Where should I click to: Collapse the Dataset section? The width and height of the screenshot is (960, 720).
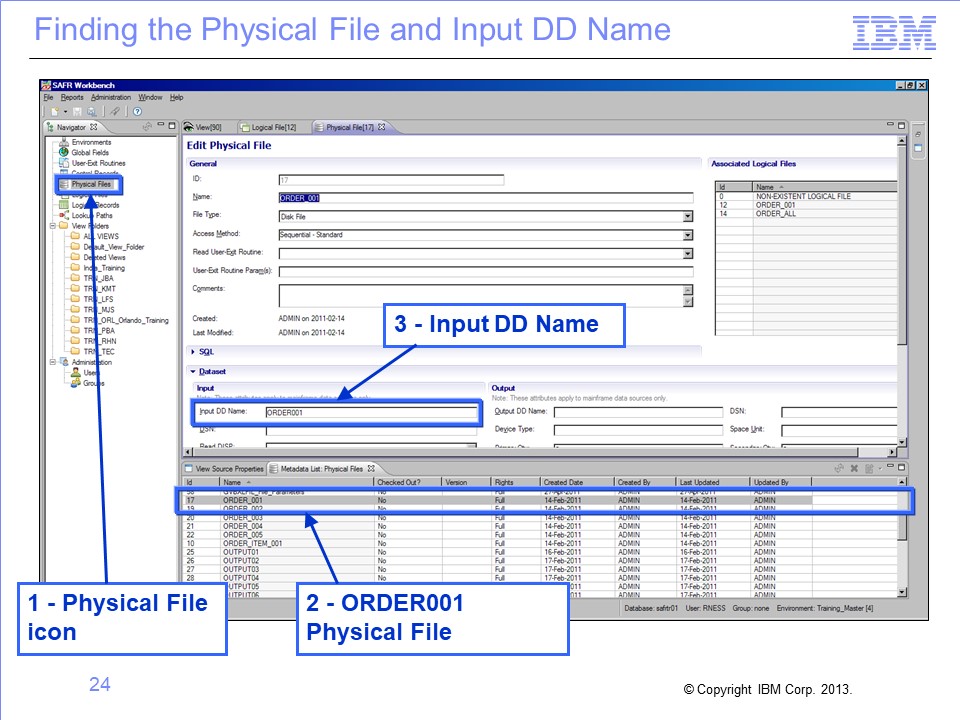193,372
